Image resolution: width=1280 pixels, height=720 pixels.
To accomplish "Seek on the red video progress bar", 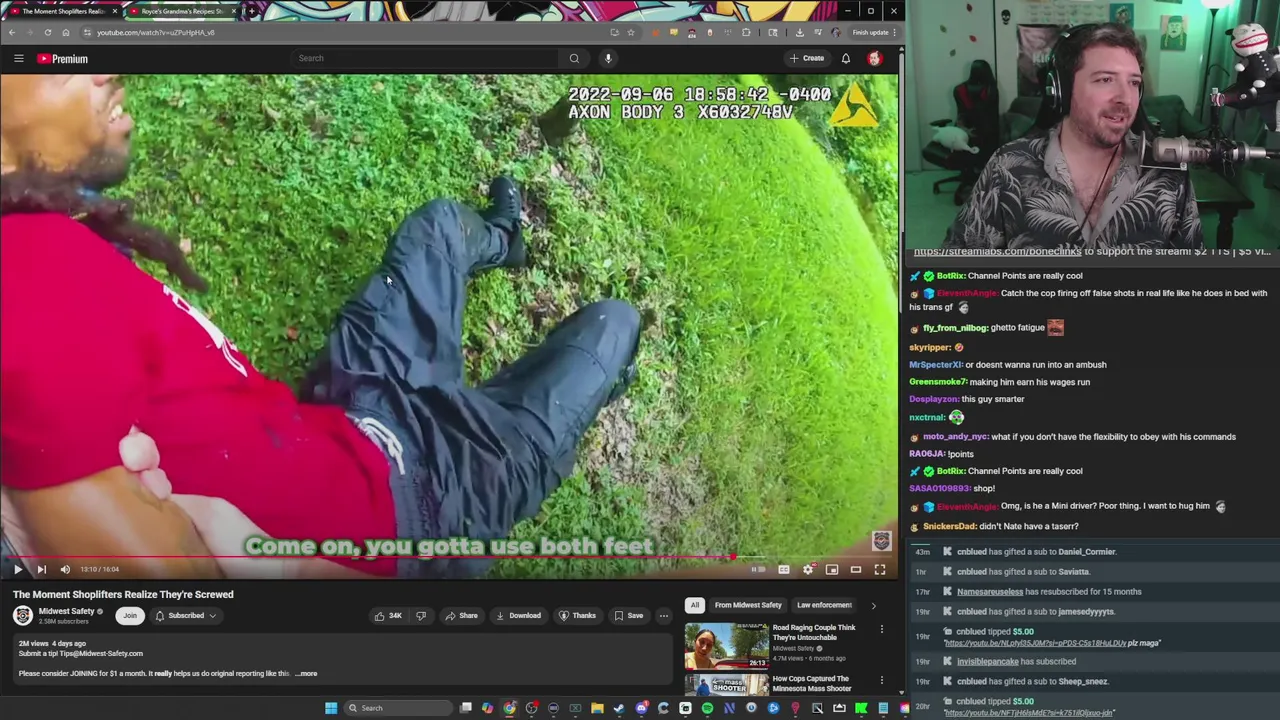I will tap(449, 557).
